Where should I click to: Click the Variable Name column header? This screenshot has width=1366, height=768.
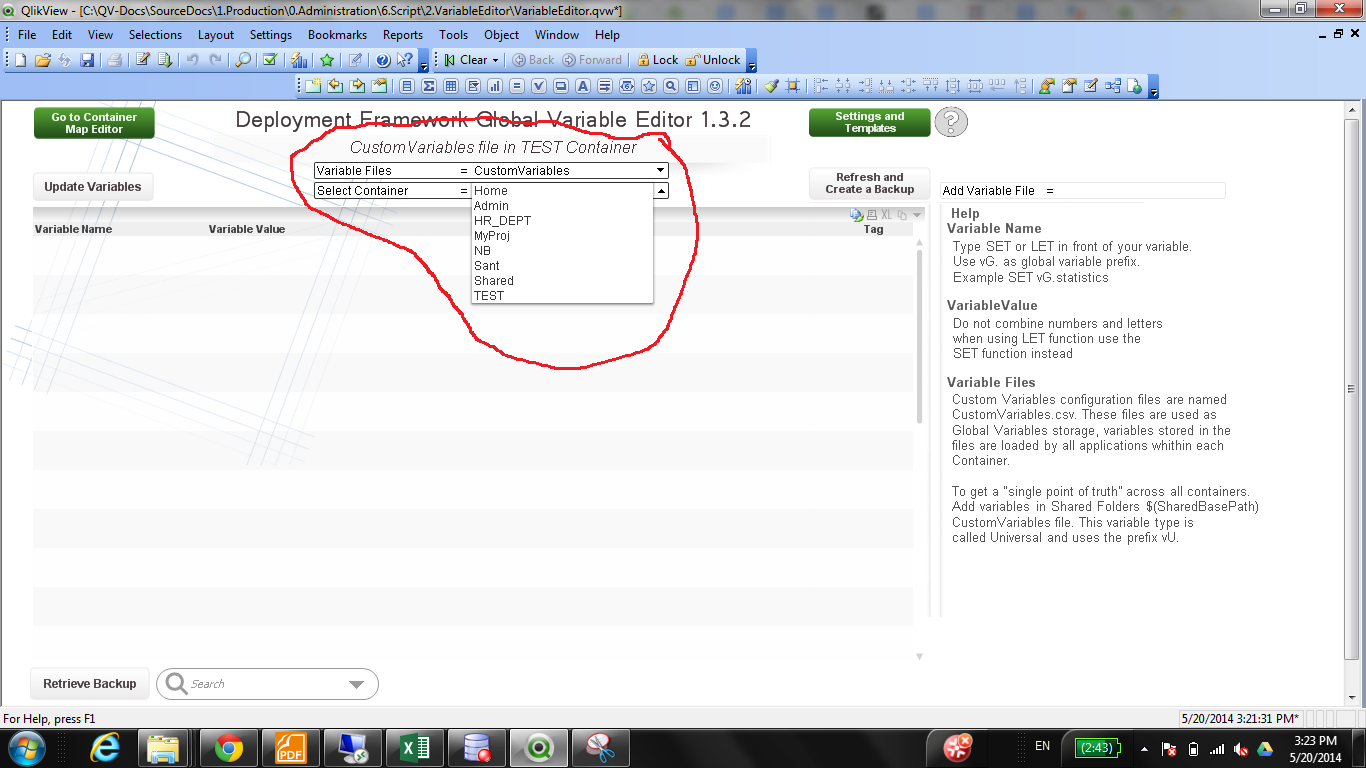tap(73, 229)
